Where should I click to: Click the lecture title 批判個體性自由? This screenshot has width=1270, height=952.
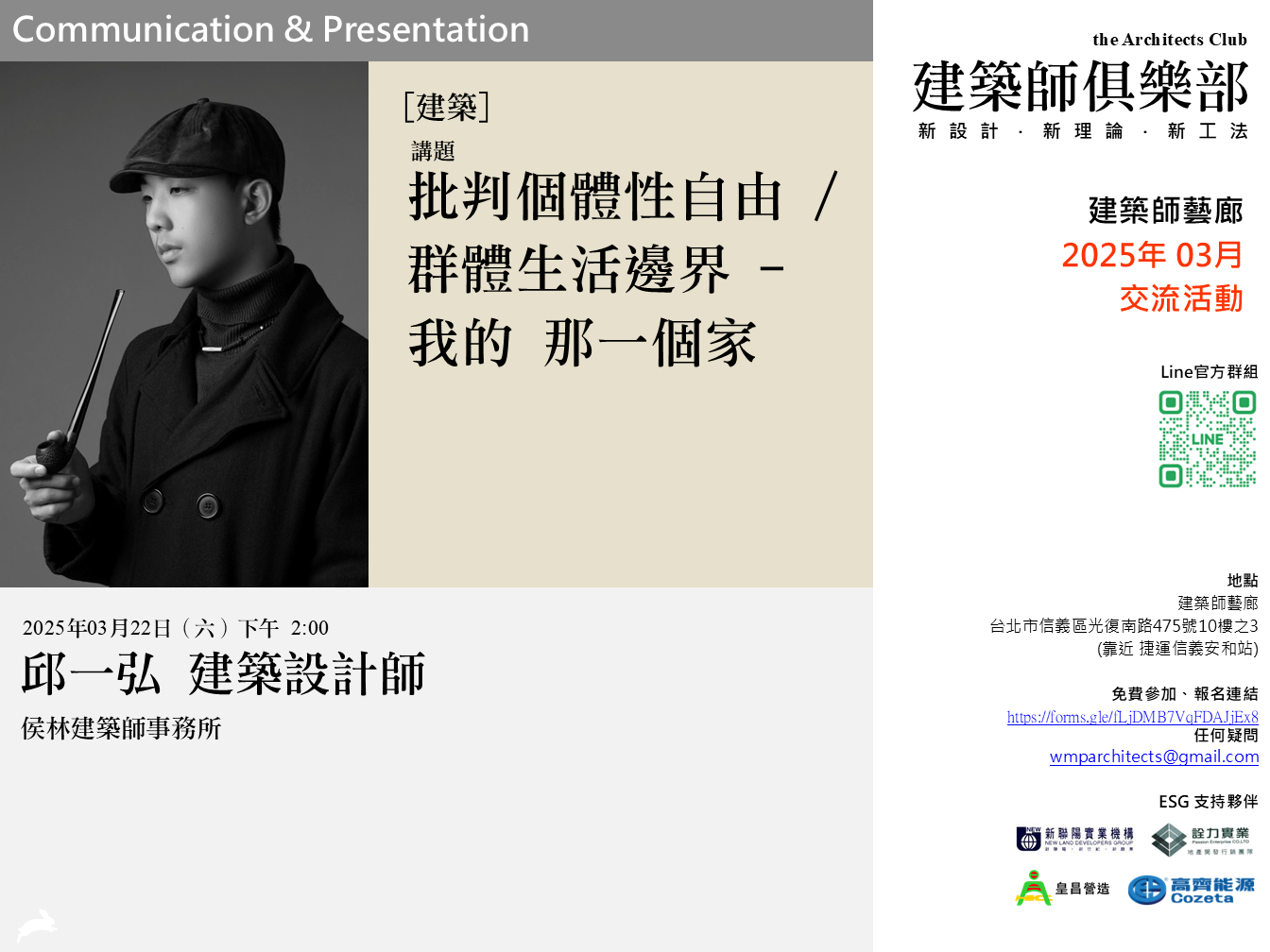click(595, 197)
